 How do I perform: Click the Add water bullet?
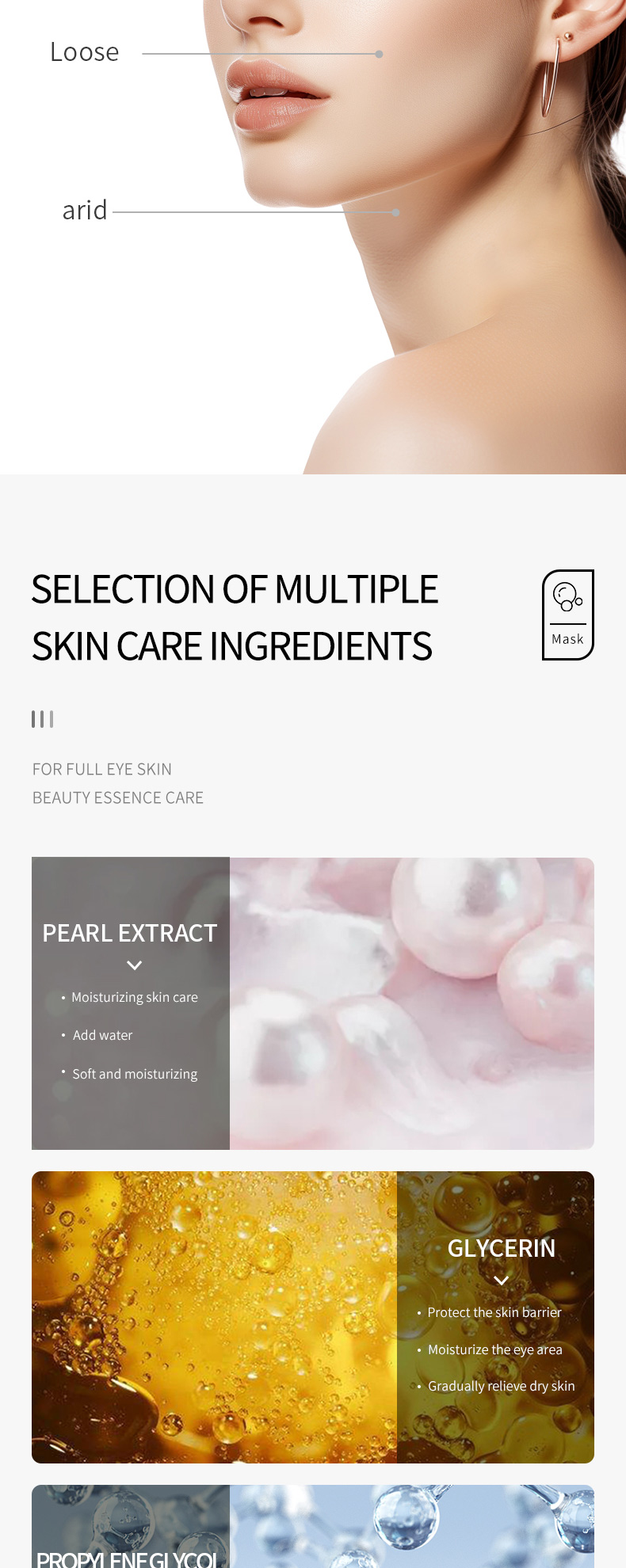103,1035
